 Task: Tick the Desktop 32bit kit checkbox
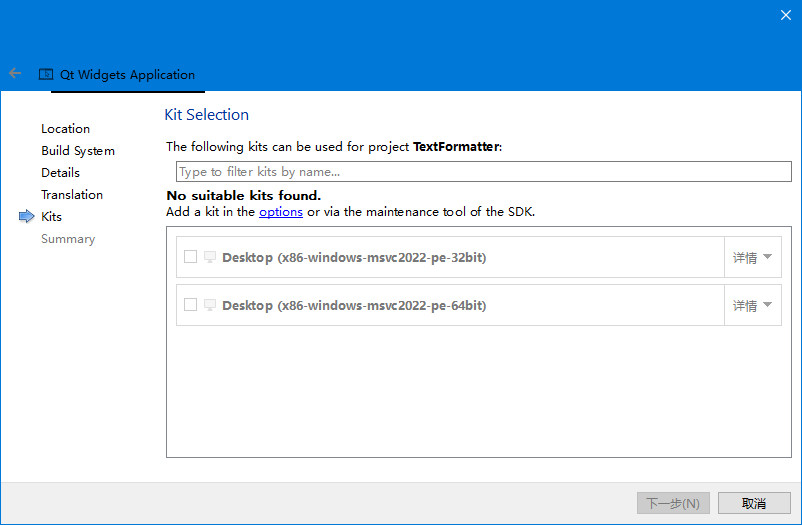(190, 256)
